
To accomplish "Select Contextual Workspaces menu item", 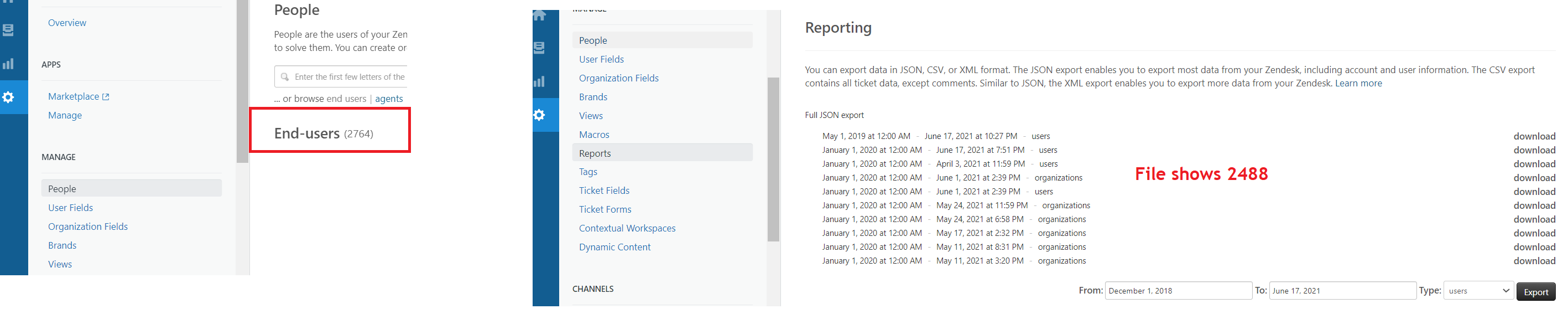I will coord(627,228).
